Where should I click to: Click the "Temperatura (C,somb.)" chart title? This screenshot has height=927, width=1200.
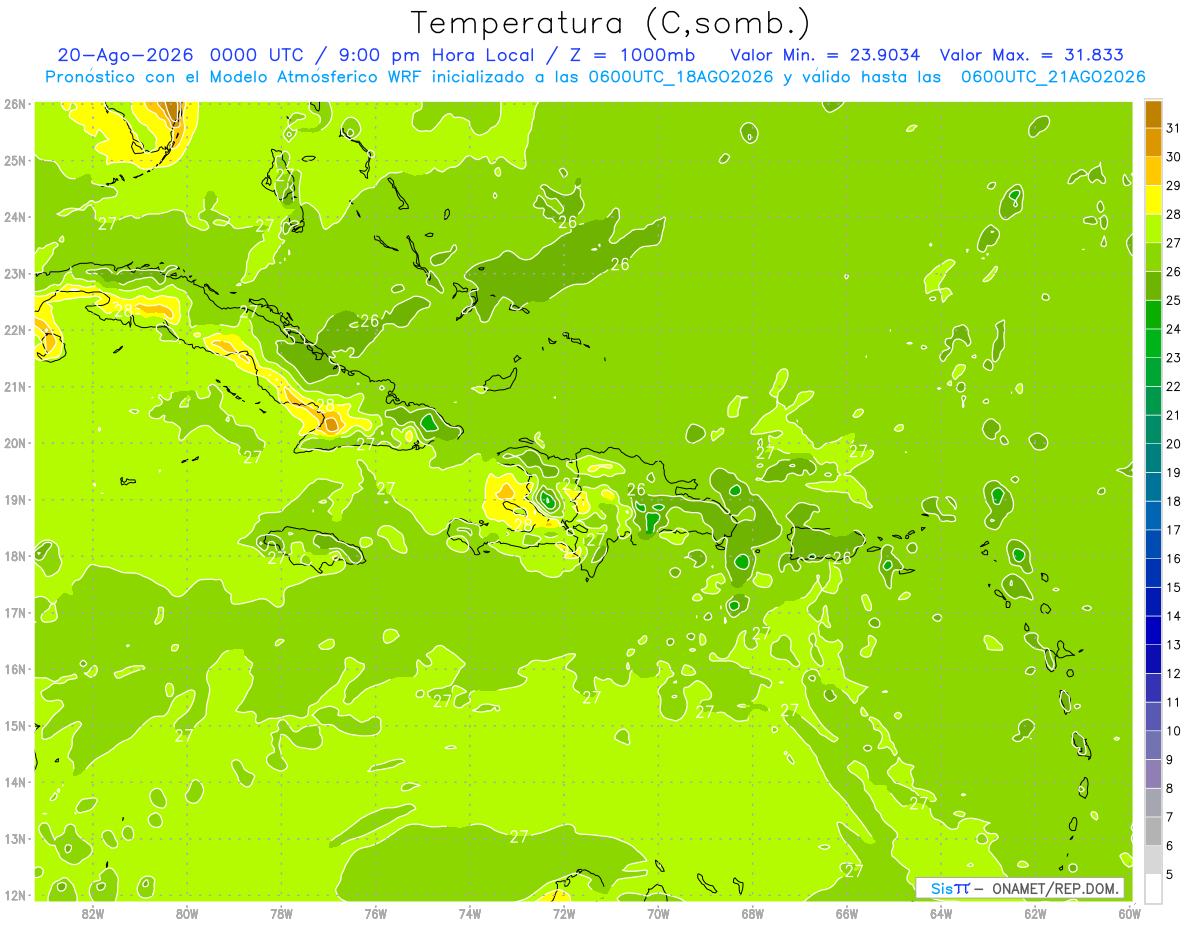(x=611, y=22)
